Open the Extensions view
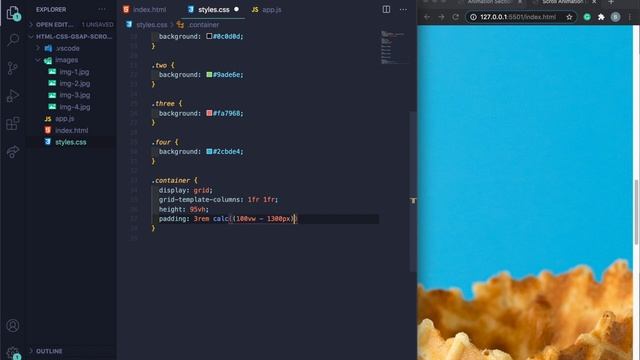 [x=13, y=123]
